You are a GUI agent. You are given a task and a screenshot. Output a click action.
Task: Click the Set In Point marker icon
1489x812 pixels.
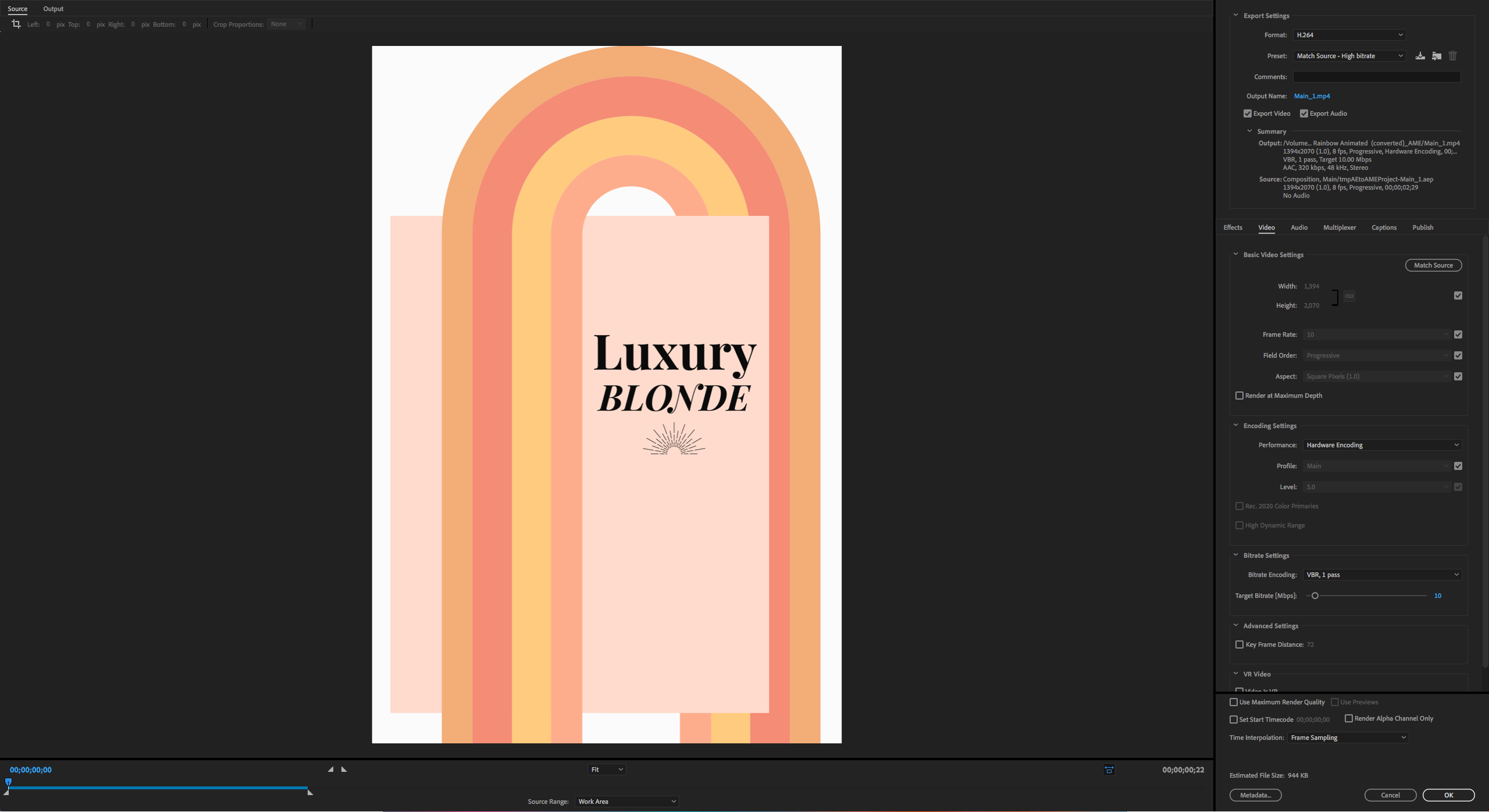[331, 769]
